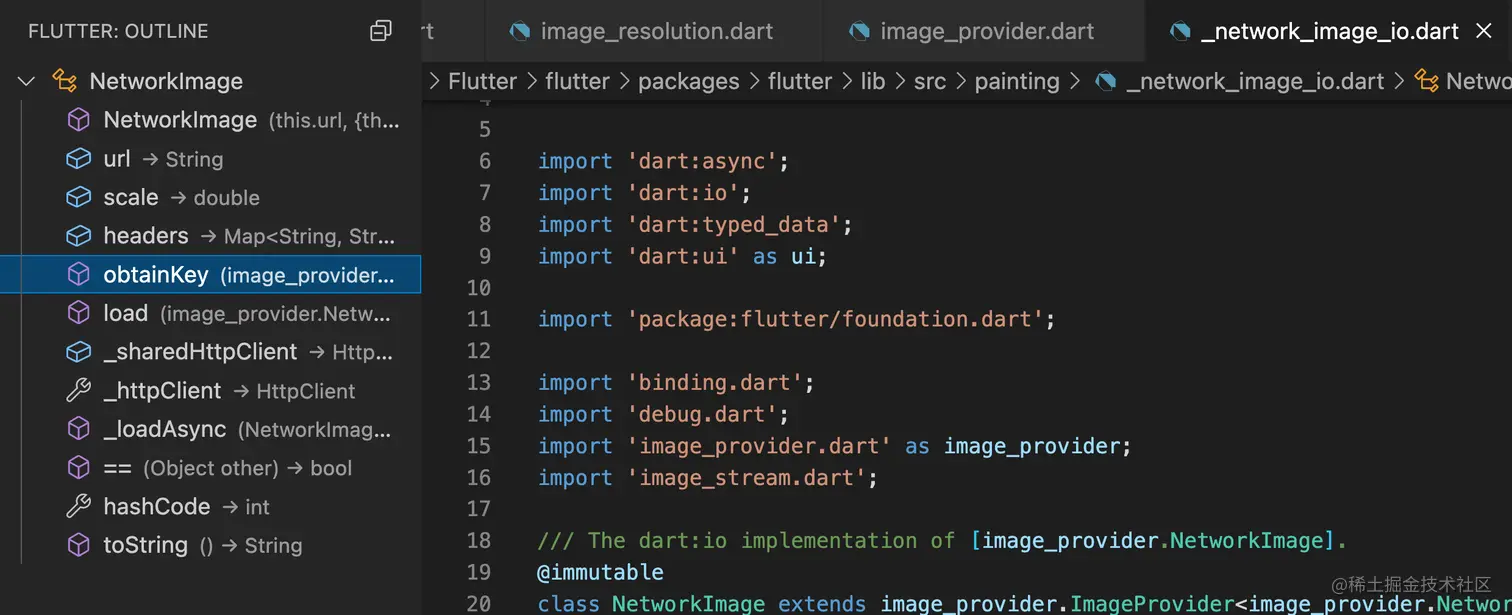Click the 'image_stream.dart' import string
Image resolution: width=1512 pixels, height=615 pixels.
(746, 478)
